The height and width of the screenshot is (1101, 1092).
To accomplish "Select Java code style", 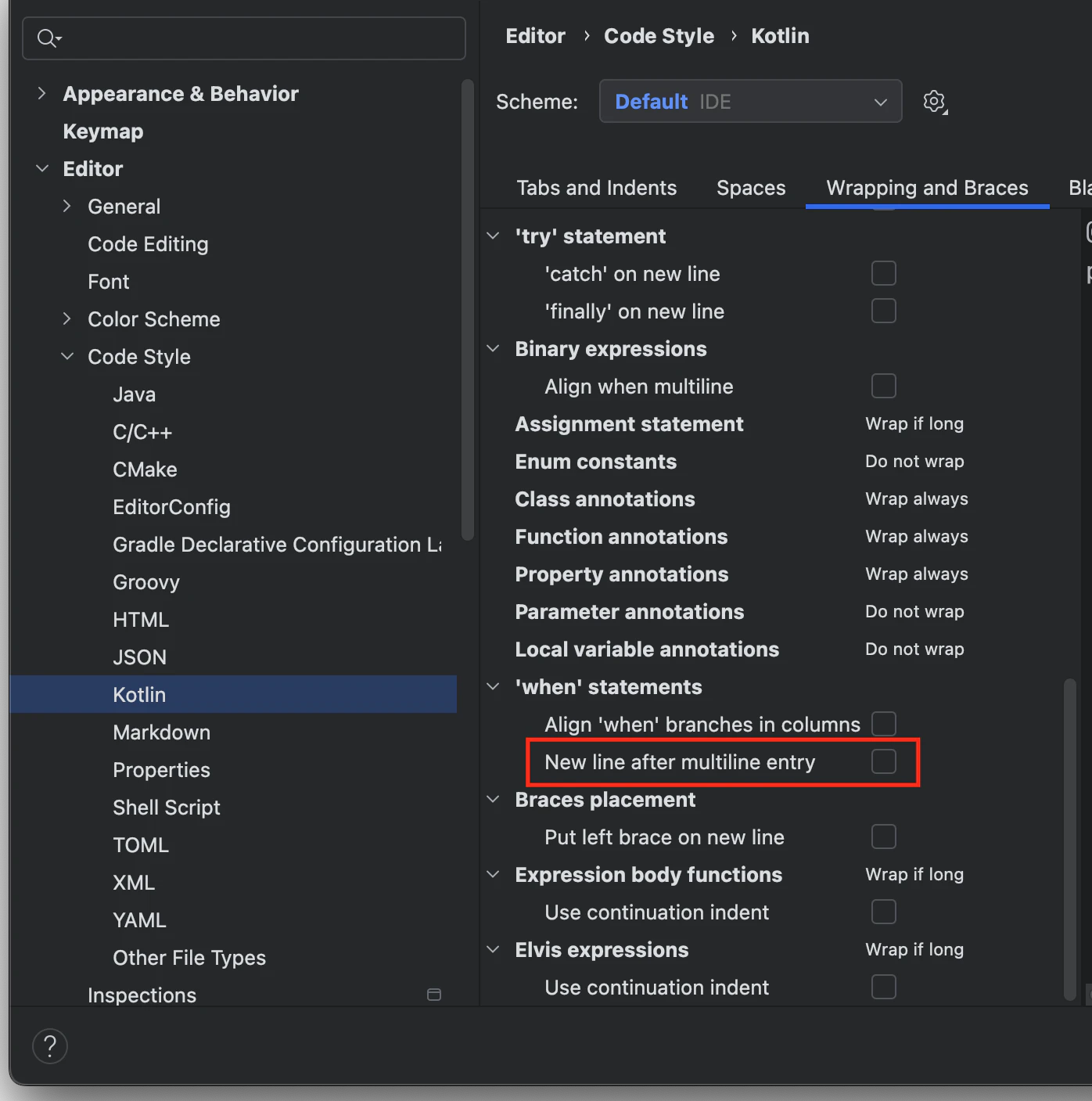I will [135, 394].
